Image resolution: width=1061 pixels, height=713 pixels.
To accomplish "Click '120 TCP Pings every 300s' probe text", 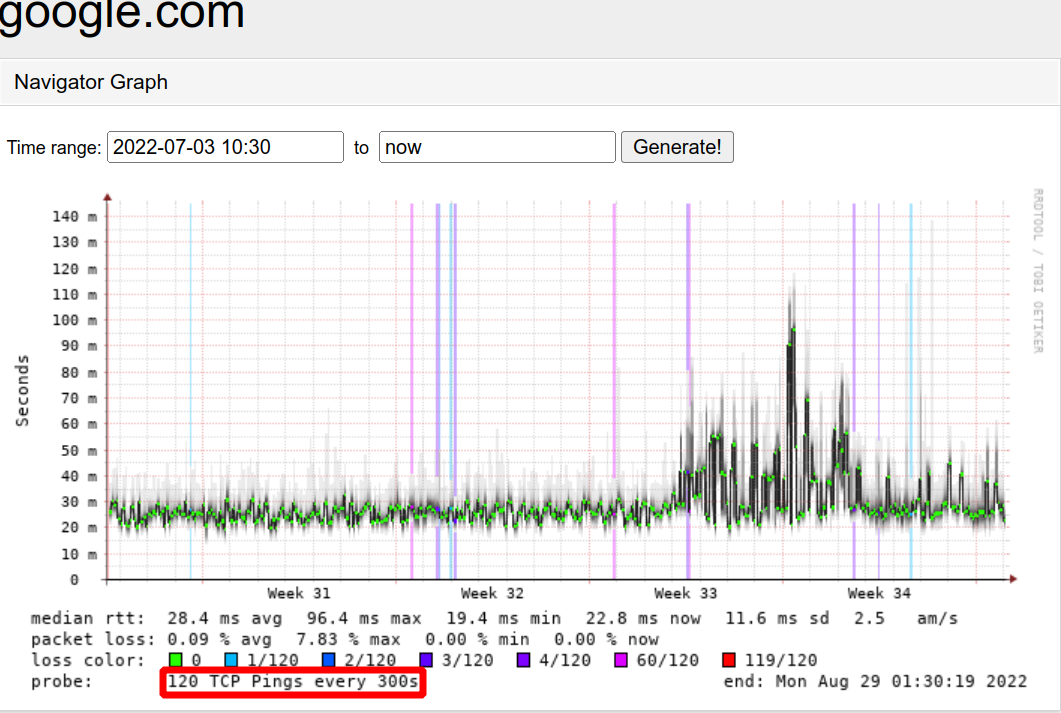I will point(293,681).
